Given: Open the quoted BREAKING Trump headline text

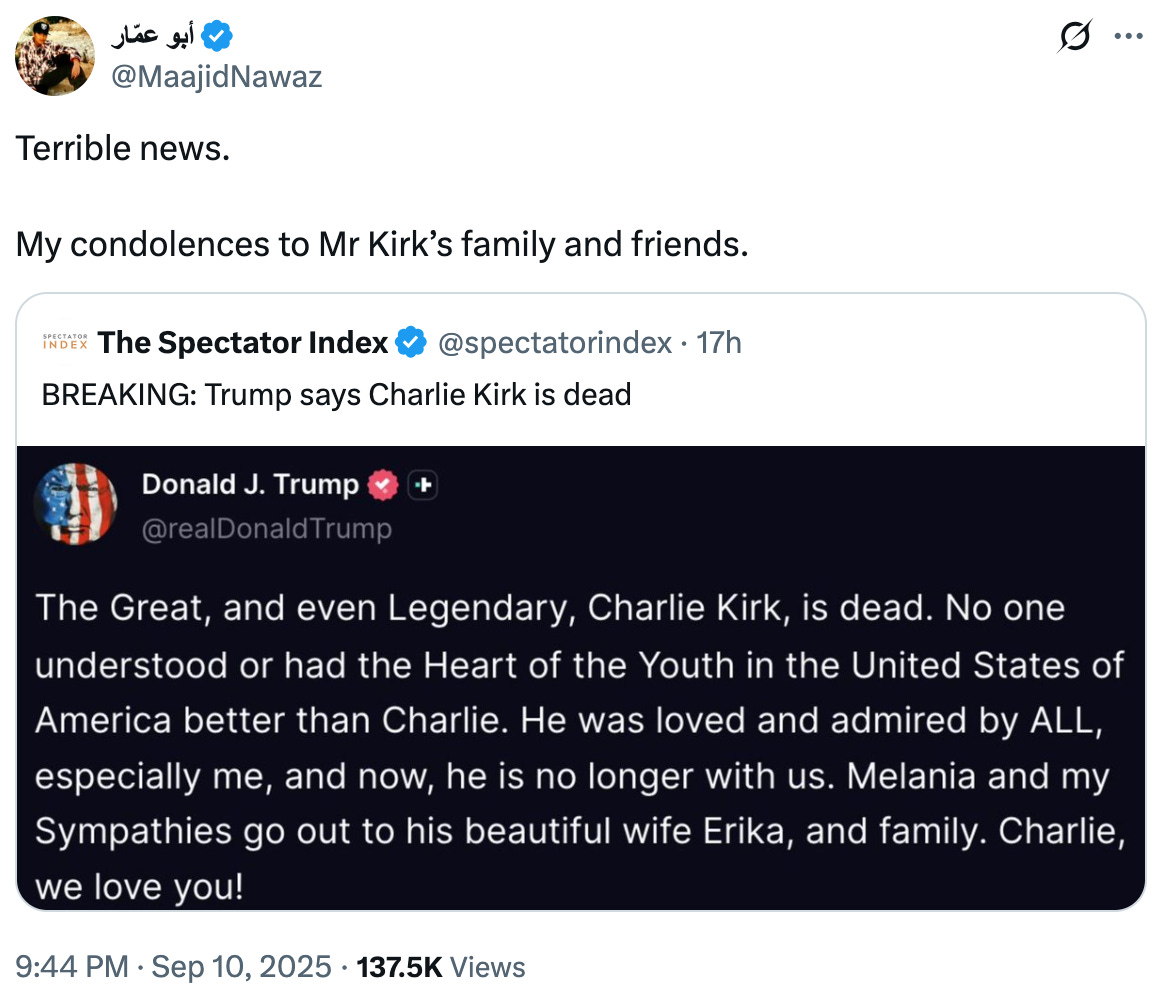Looking at the screenshot, I should pos(336,395).
